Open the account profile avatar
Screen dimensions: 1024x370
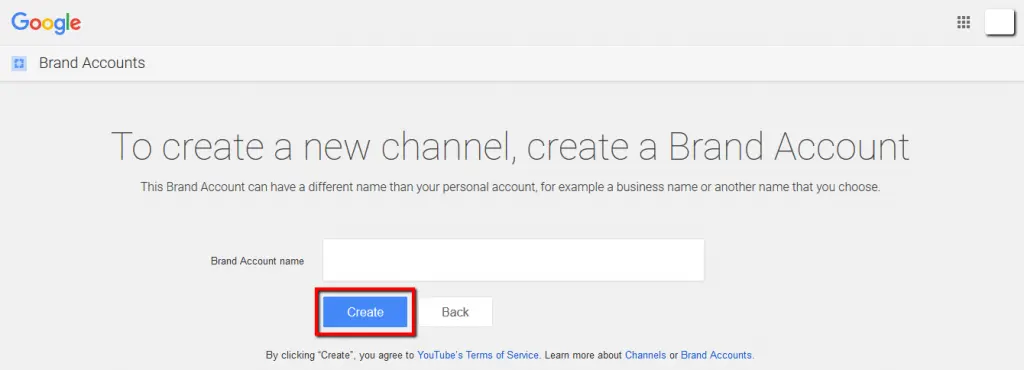[999, 22]
